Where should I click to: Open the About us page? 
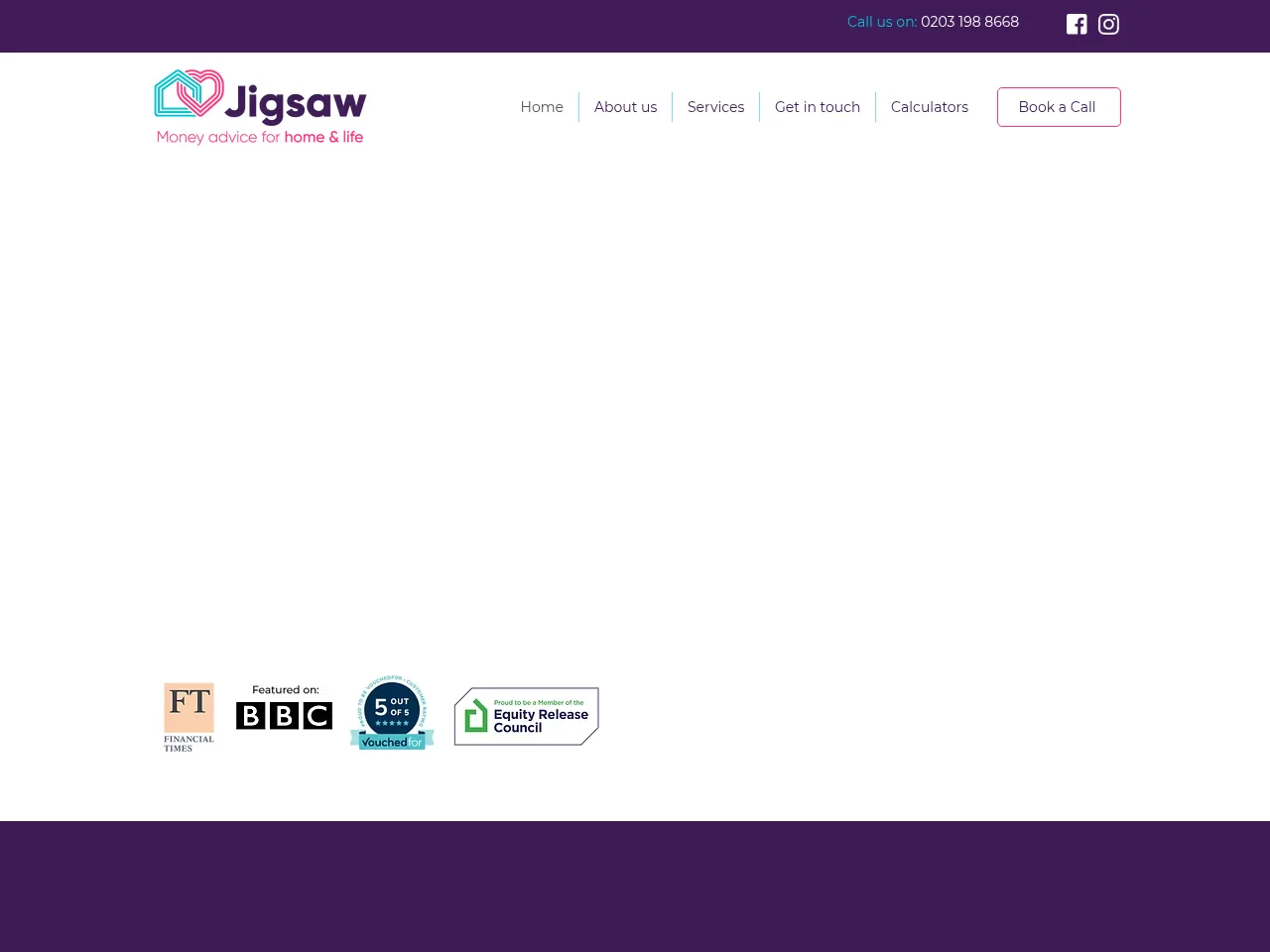(x=625, y=107)
